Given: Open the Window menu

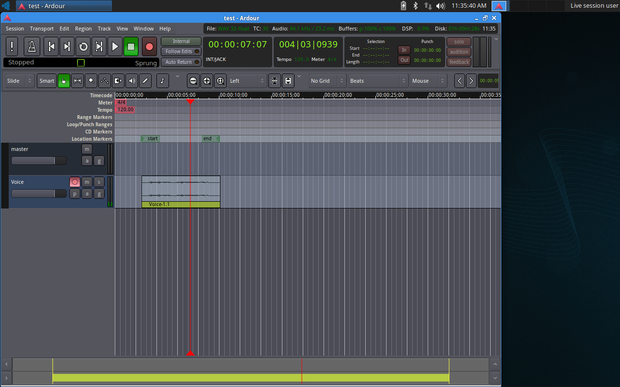Looking at the screenshot, I should click(143, 28).
